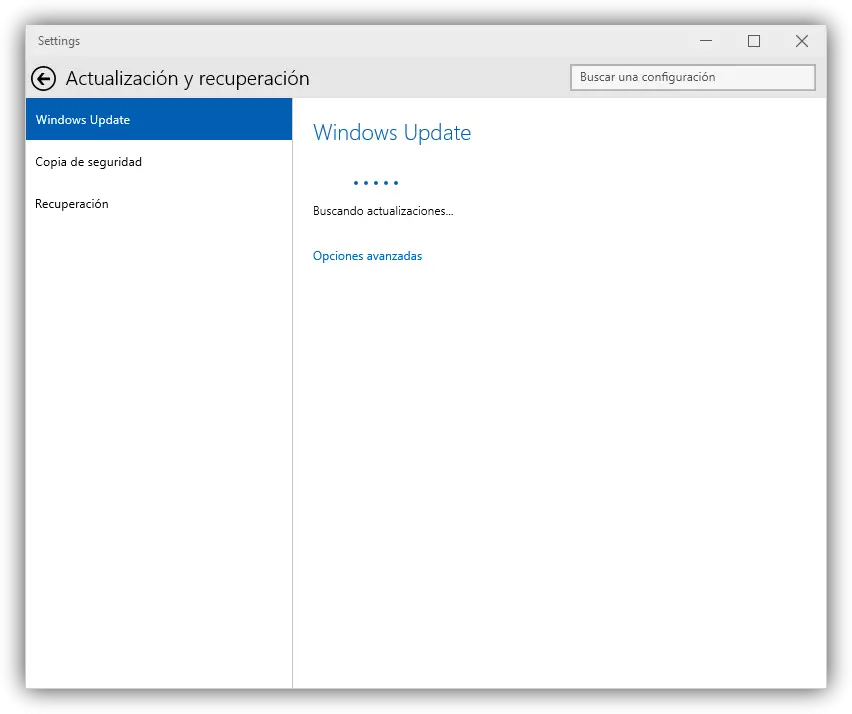This screenshot has height=714, width=852.
Task: Click the searching progress dots indicator
Action: coord(376,183)
